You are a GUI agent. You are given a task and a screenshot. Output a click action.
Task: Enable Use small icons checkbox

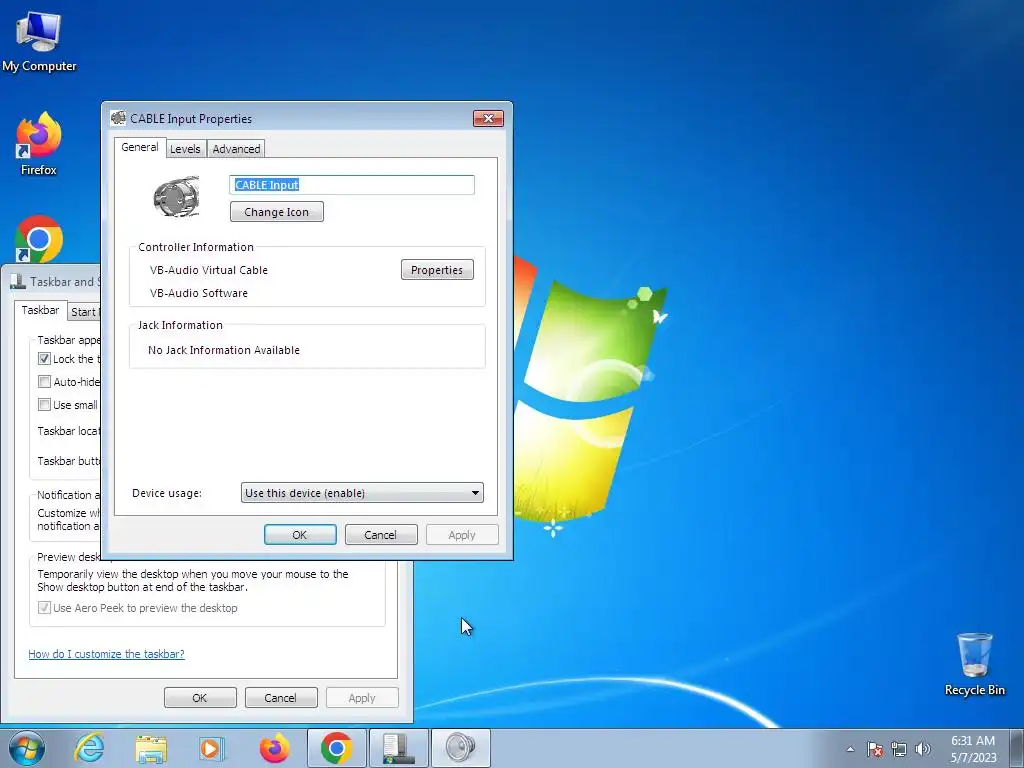[44, 404]
